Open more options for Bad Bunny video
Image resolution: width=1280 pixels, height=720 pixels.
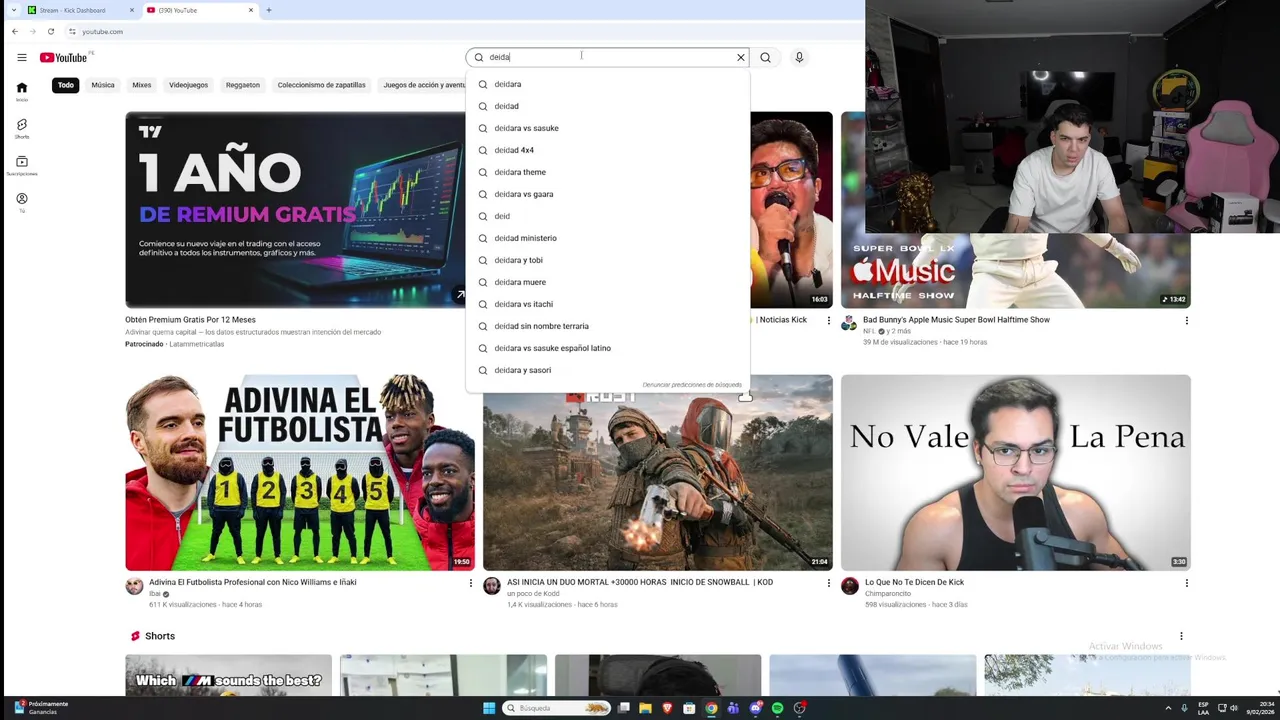1186,320
